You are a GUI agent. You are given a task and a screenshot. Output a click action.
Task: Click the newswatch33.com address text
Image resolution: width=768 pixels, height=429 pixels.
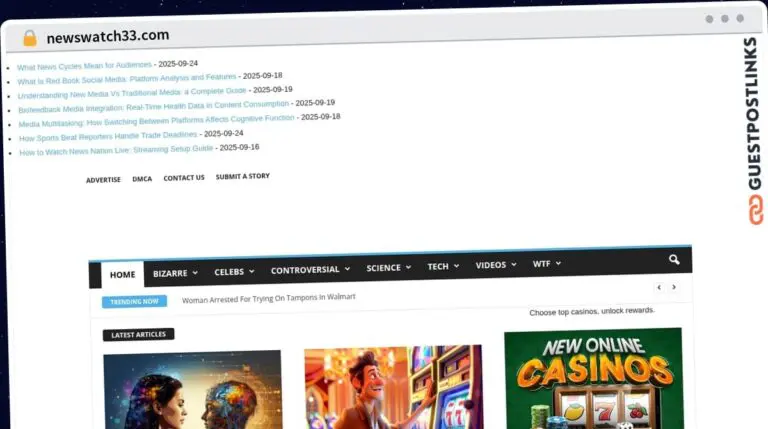108,36
